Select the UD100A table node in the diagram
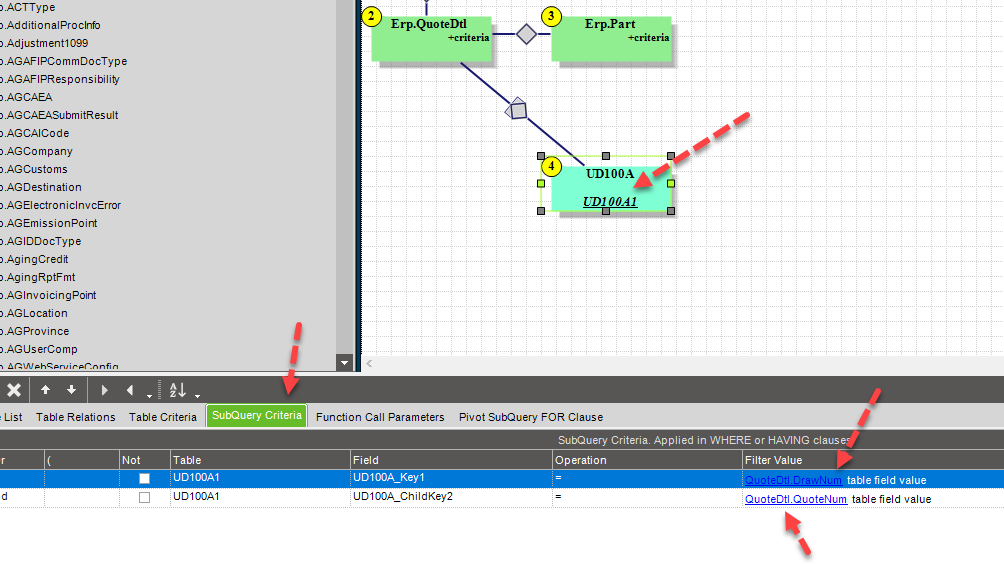 pos(611,188)
